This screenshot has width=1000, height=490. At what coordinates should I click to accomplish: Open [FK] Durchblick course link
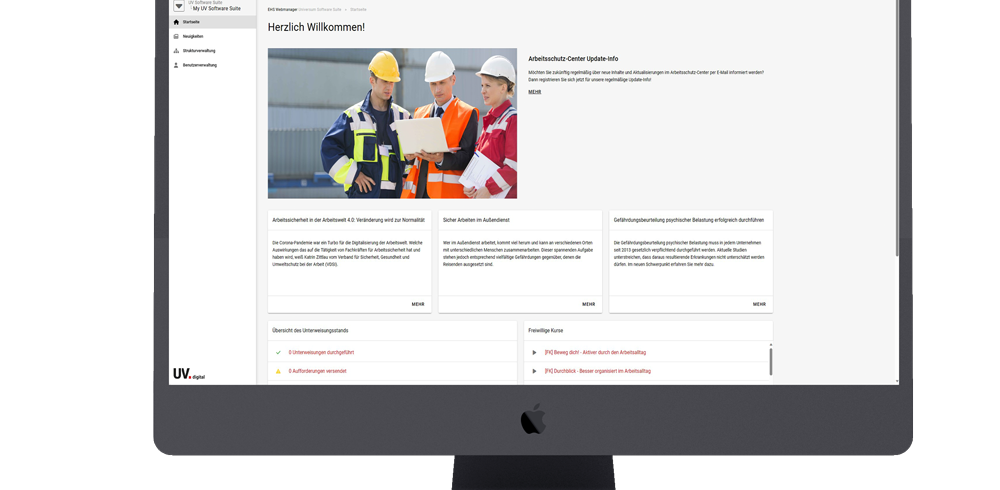tap(598, 371)
